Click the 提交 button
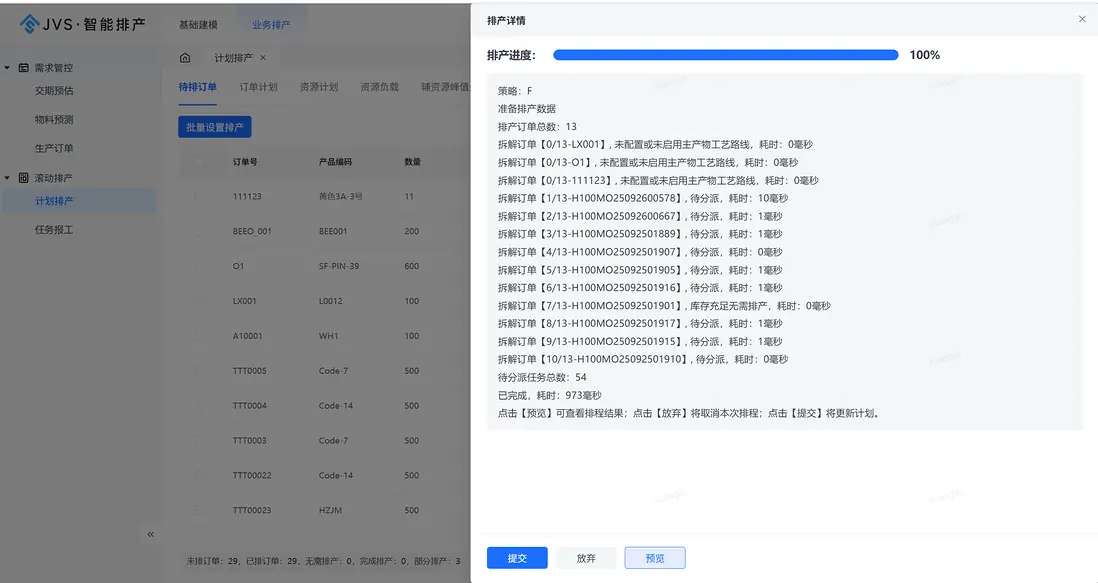The width and height of the screenshot is (1098, 583). click(517, 558)
